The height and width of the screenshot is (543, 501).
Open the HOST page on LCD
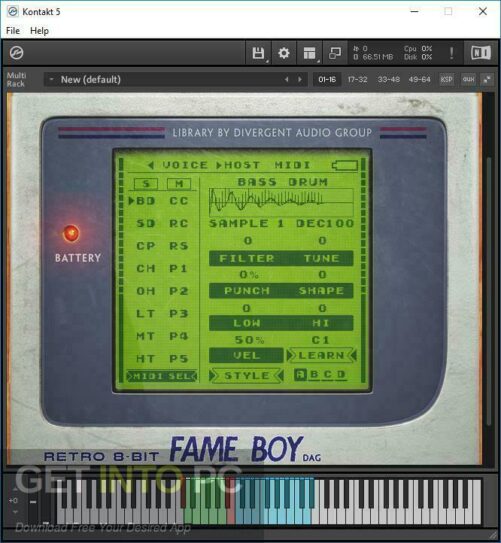[242, 165]
